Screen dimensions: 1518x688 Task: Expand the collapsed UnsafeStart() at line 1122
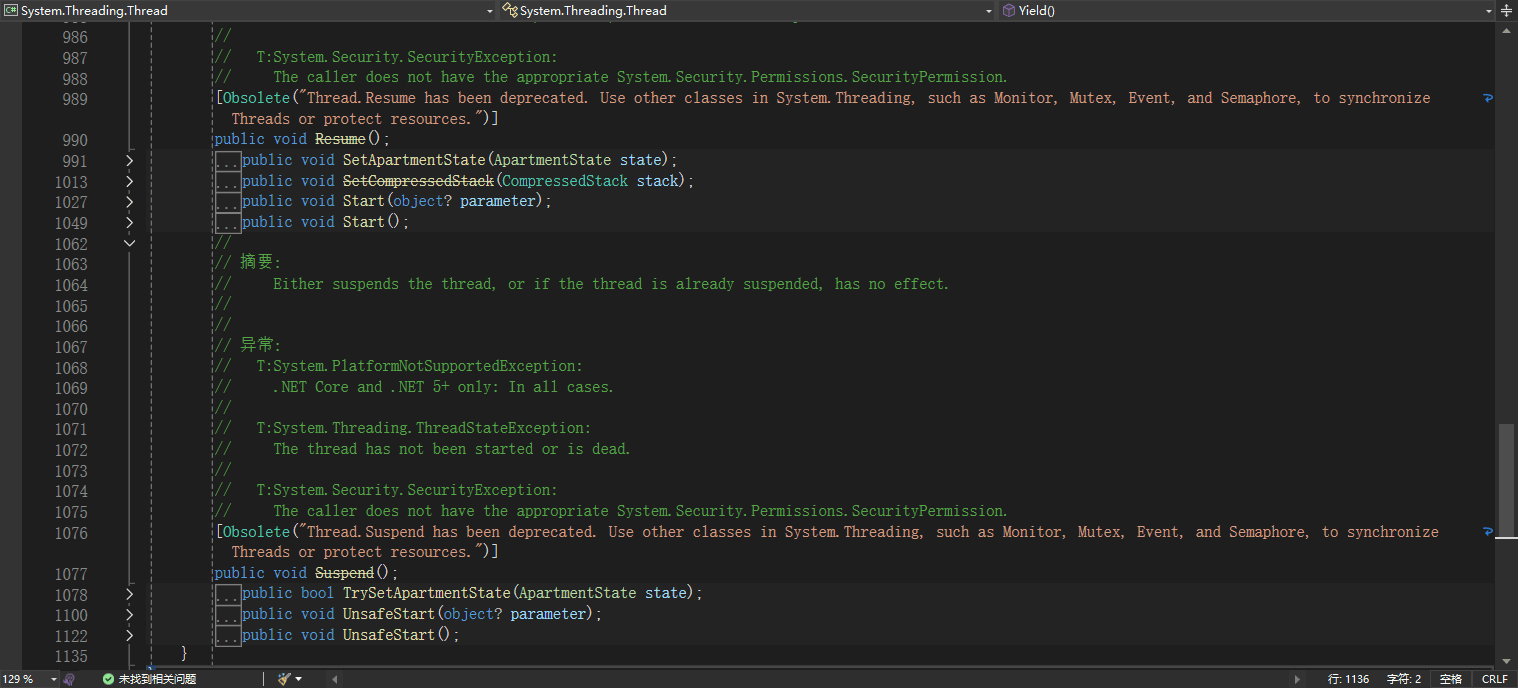click(x=129, y=635)
